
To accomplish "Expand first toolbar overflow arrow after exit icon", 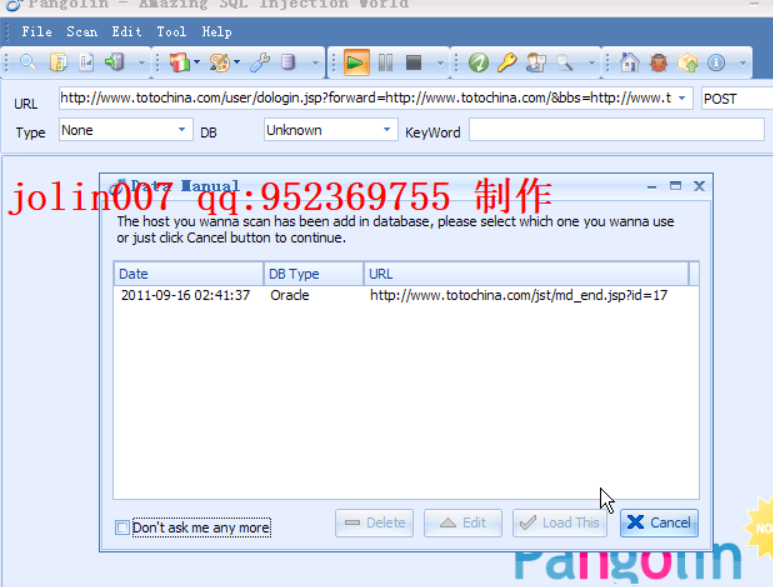I will coord(141,63).
